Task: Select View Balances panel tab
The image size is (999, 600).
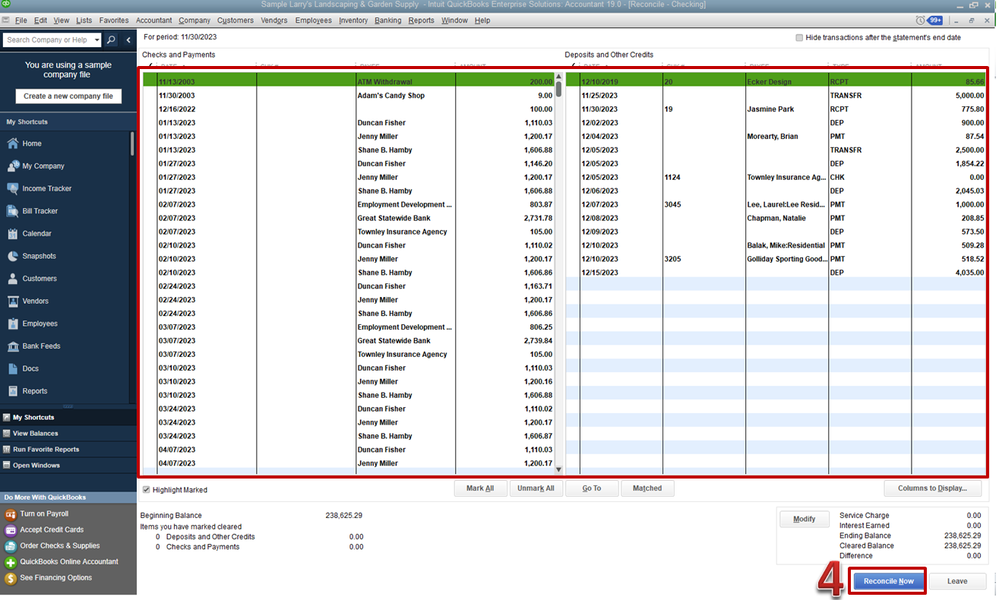Action: coord(68,433)
